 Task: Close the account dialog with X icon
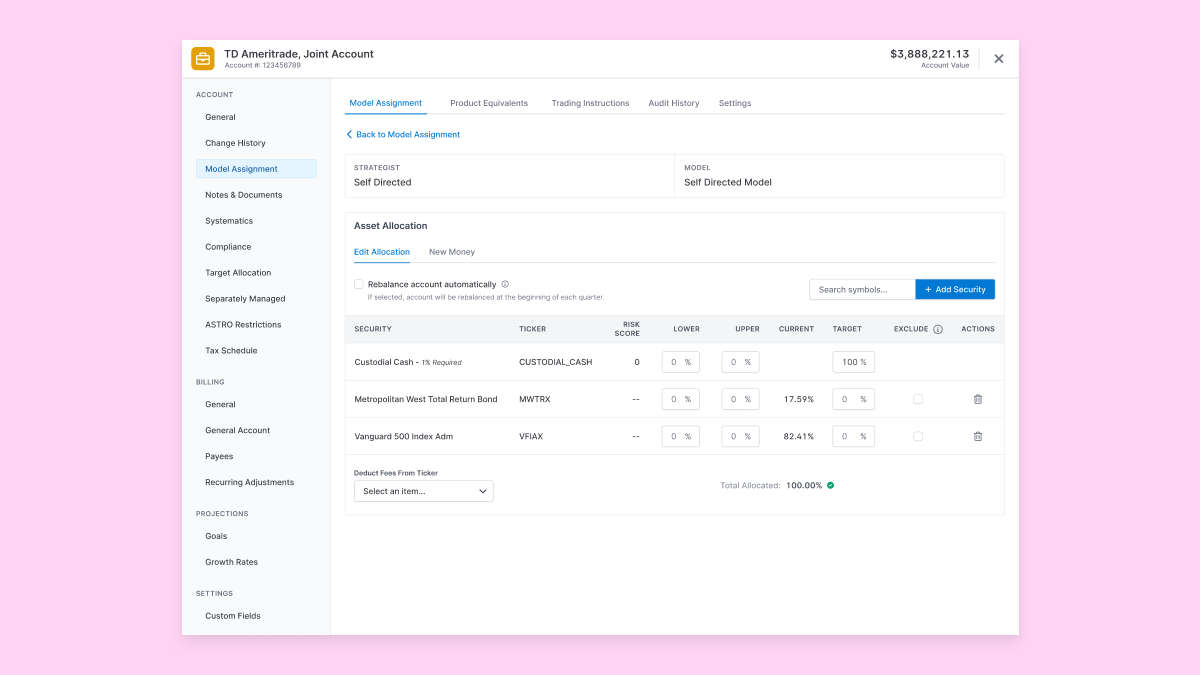pyautogui.click(x=998, y=59)
